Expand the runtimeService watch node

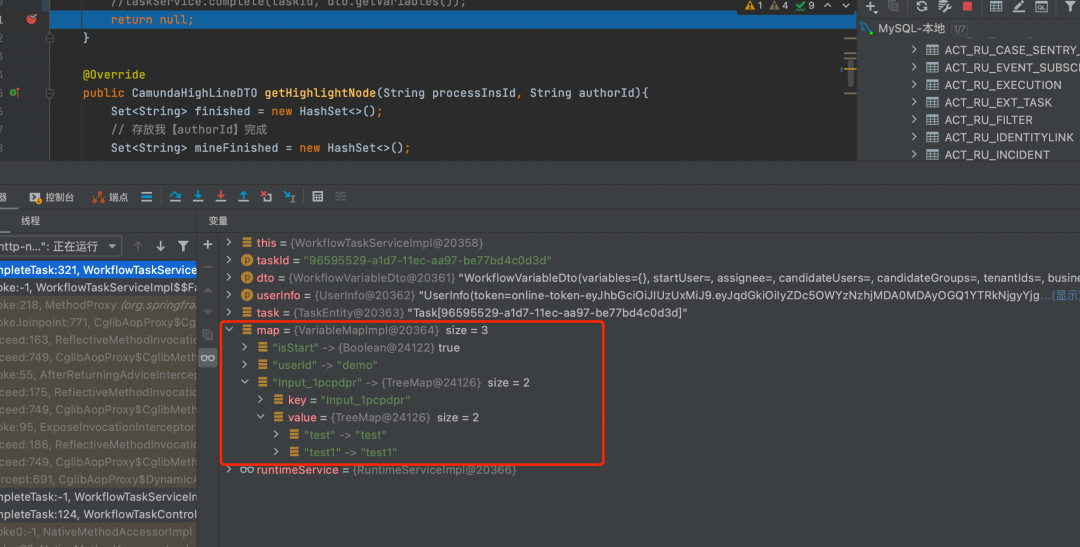(229, 470)
